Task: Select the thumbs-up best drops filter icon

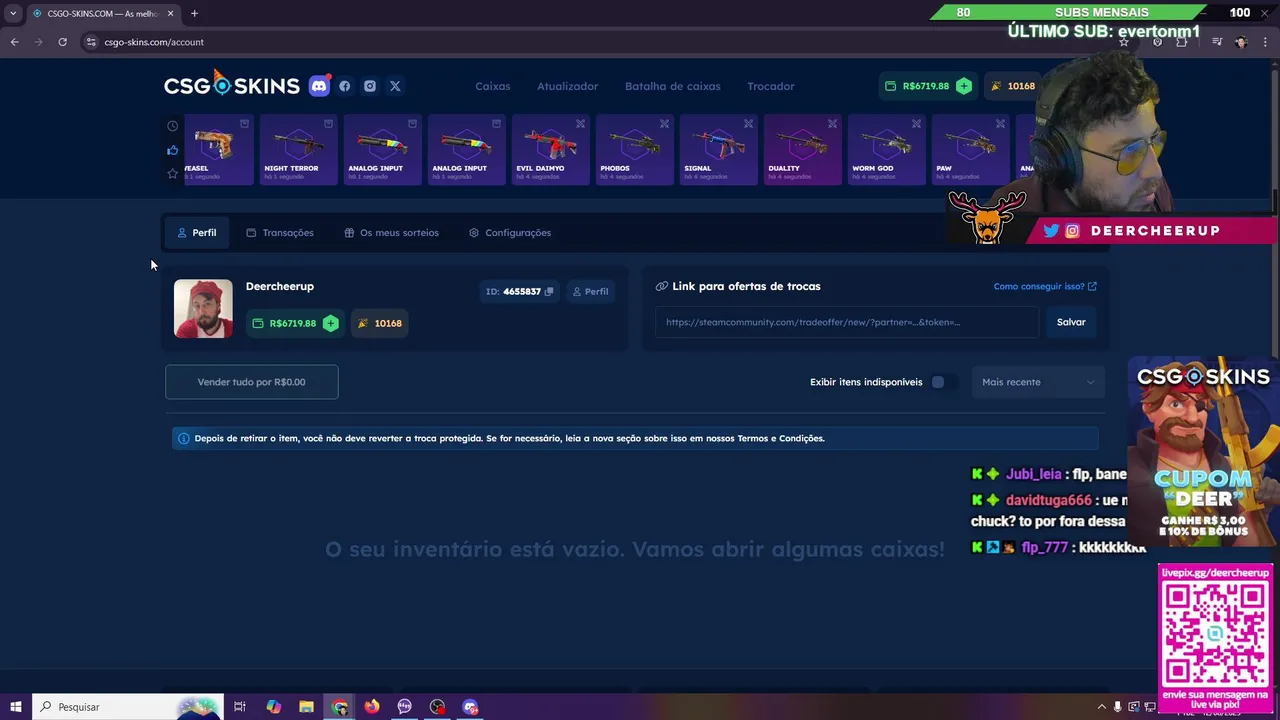Action: (172, 150)
